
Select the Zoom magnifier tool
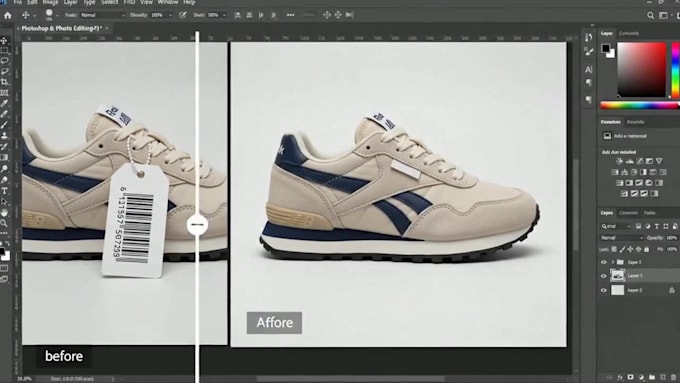tap(4, 223)
